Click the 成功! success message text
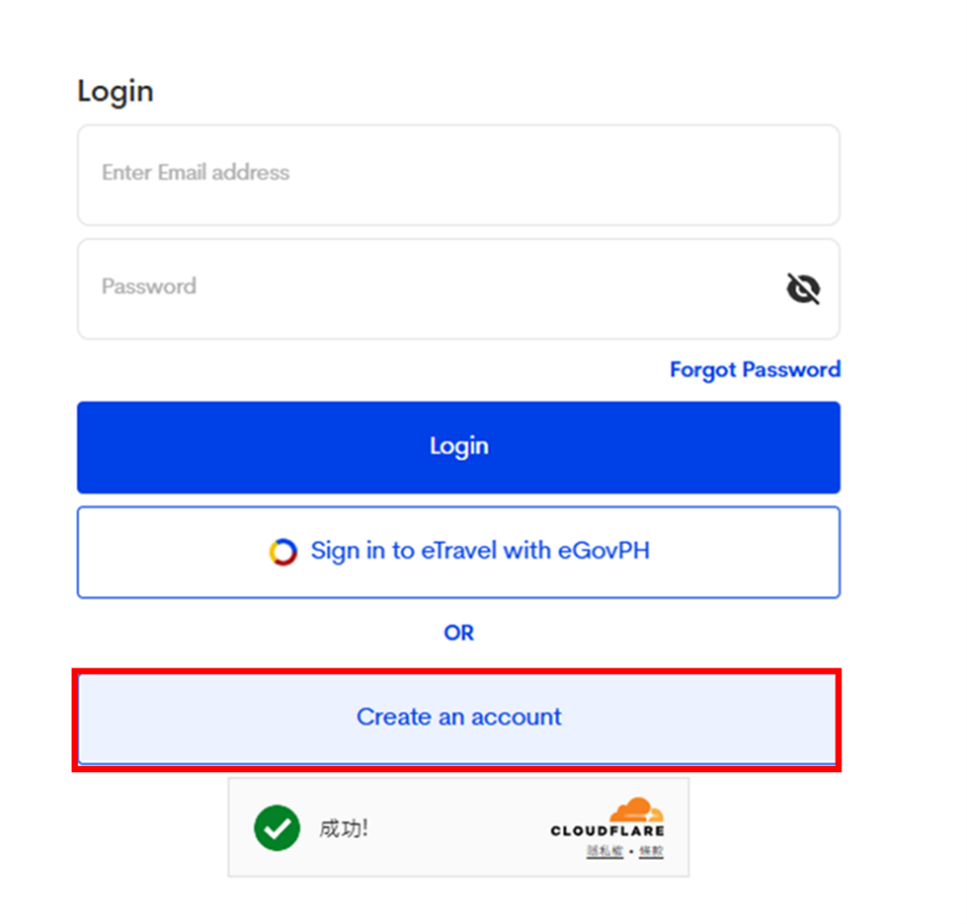 pos(343,828)
